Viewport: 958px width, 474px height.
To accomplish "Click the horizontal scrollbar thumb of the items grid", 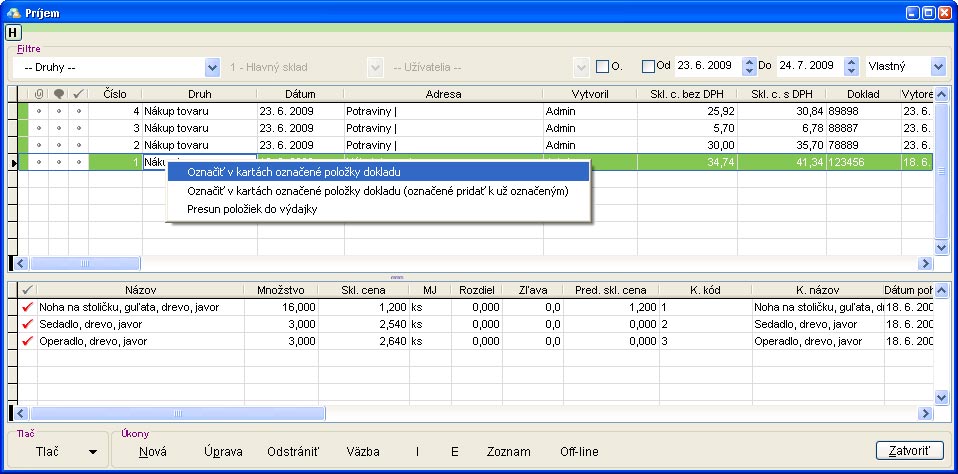I will pyautogui.click(x=176, y=412).
